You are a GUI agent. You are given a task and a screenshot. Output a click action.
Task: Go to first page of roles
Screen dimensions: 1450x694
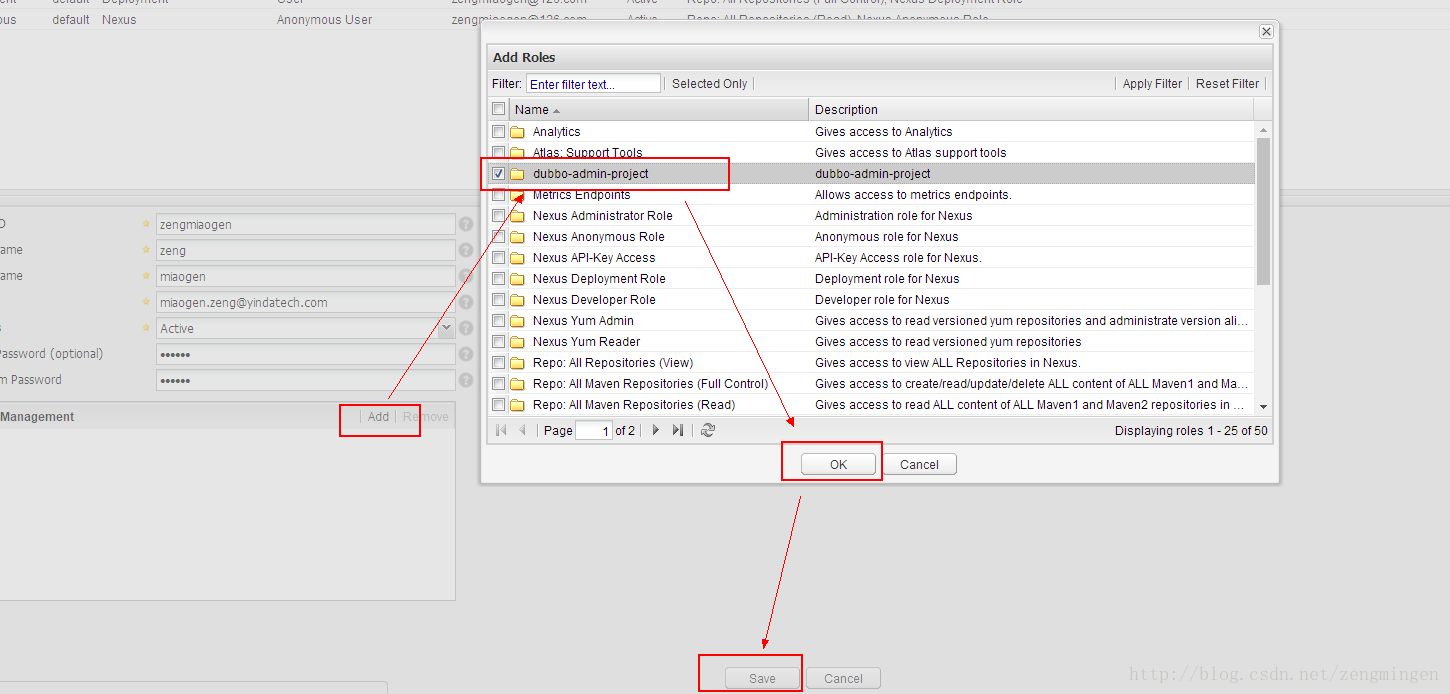pos(501,430)
